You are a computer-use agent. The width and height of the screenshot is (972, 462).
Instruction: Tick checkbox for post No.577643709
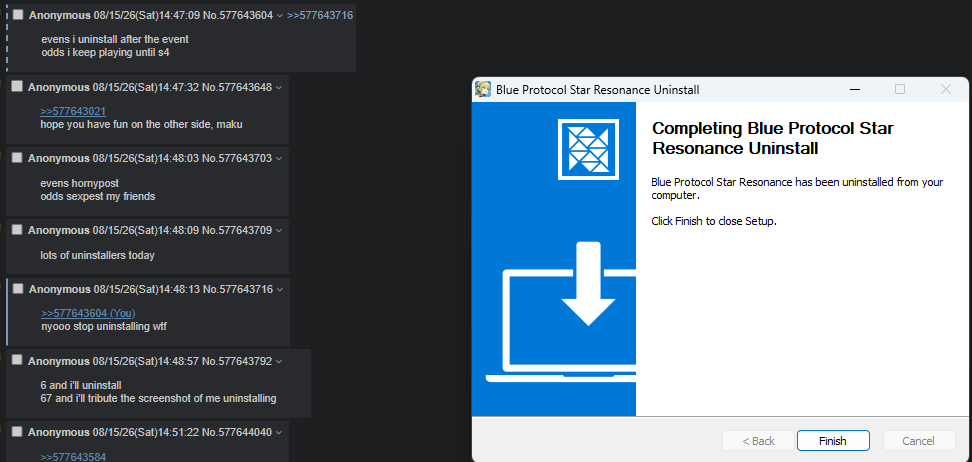[x=17, y=229]
